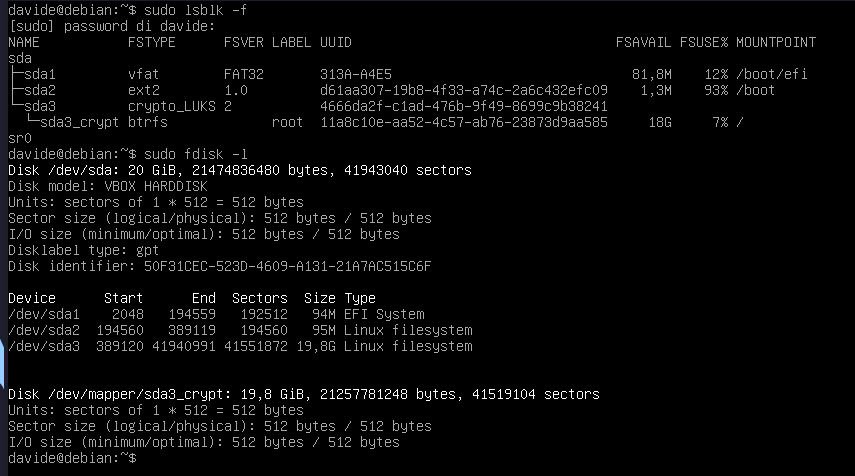Click the Disk identifier value text

[287, 267]
